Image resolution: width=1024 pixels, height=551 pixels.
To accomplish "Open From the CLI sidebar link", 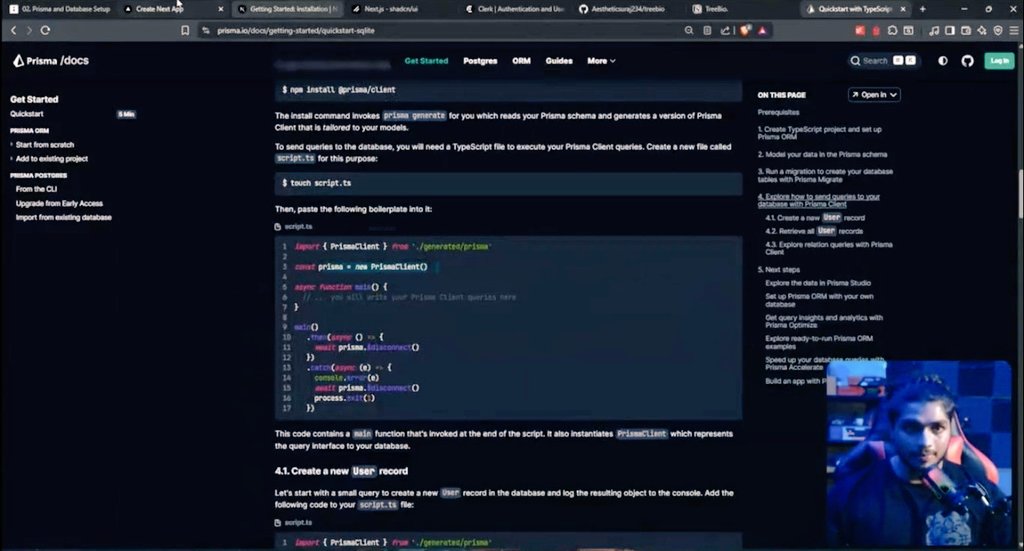I will (x=37, y=189).
